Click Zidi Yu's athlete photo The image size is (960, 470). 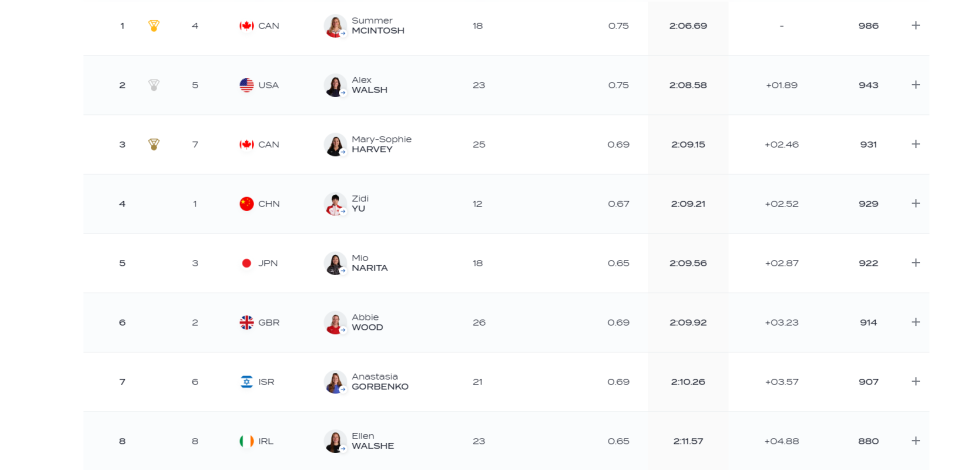coord(336,204)
